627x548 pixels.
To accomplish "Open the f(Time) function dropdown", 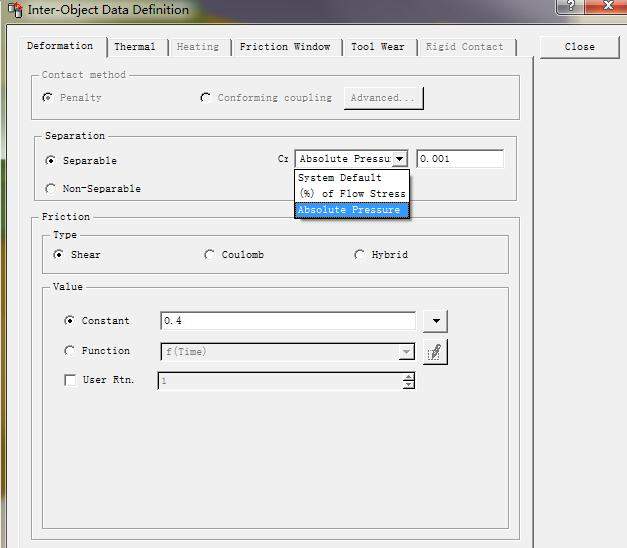I will coord(406,352).
